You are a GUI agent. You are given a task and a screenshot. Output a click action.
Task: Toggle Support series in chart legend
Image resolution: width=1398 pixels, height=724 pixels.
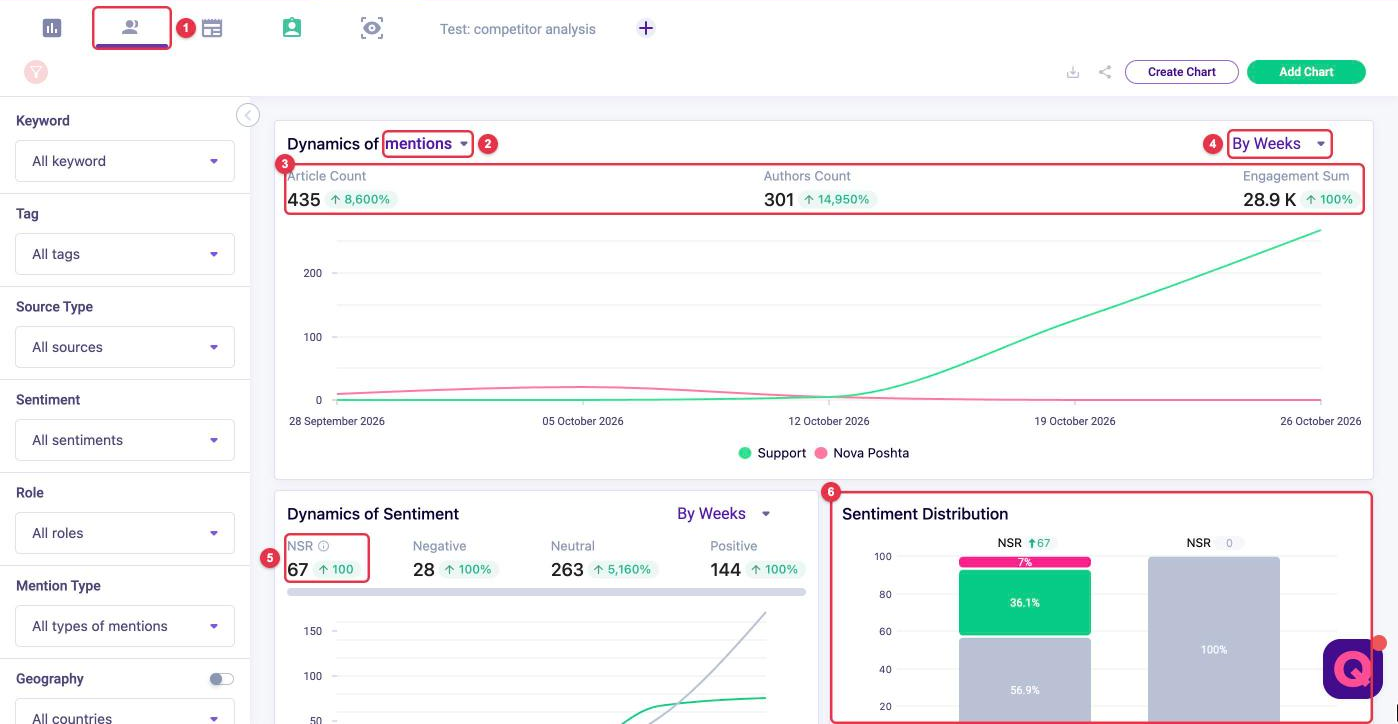pos(772,453)
